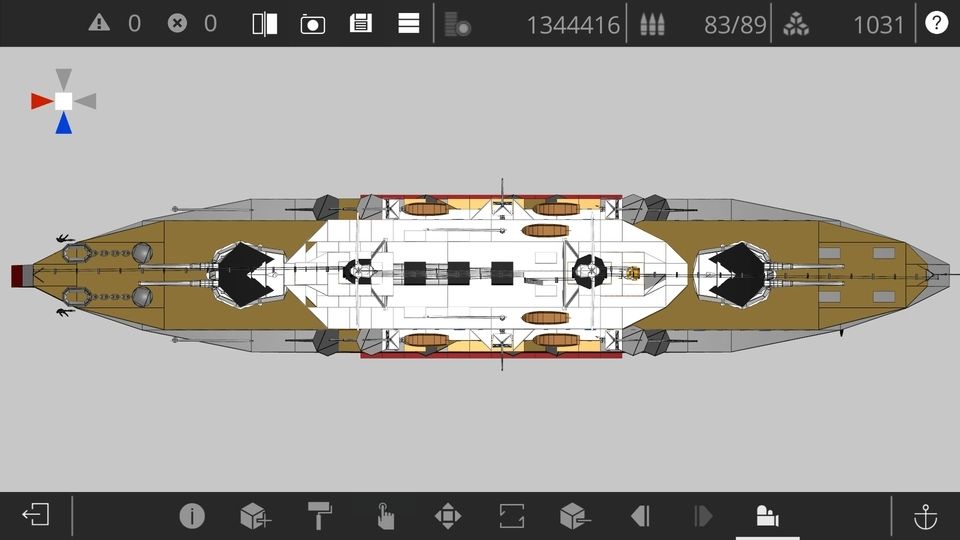960x540 pixels.
Task: Select the add block tool
Action: coord(255,516)
